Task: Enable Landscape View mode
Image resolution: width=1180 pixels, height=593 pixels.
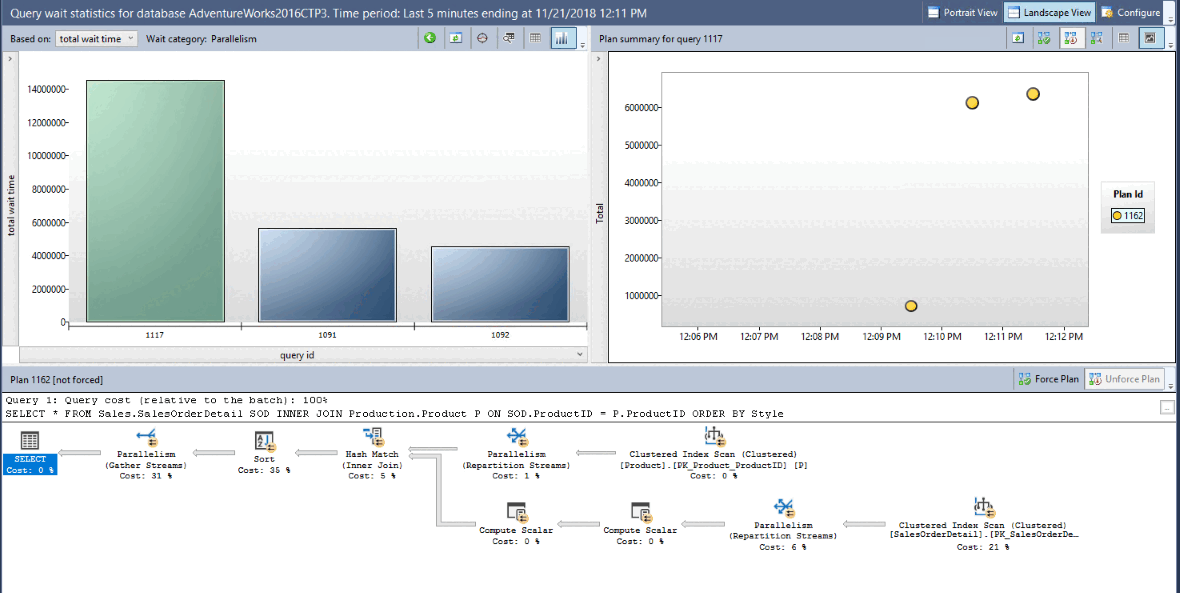Action: 1049,13
